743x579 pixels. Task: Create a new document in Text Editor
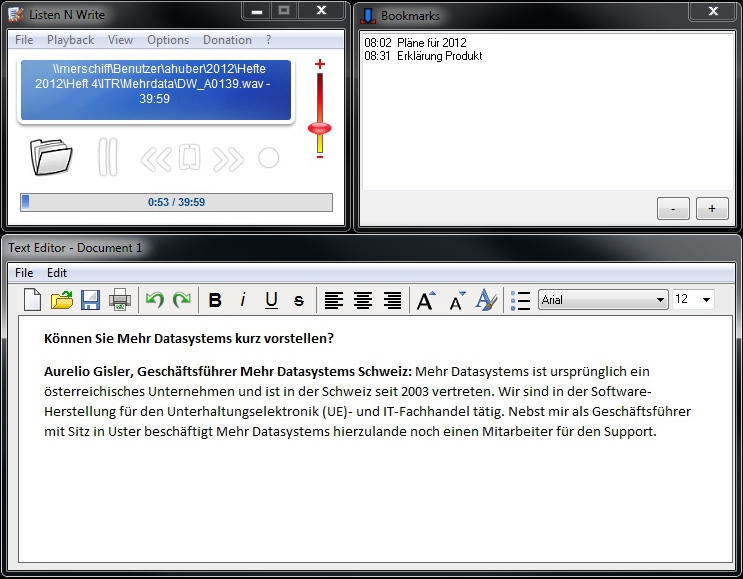coord(33,300)
